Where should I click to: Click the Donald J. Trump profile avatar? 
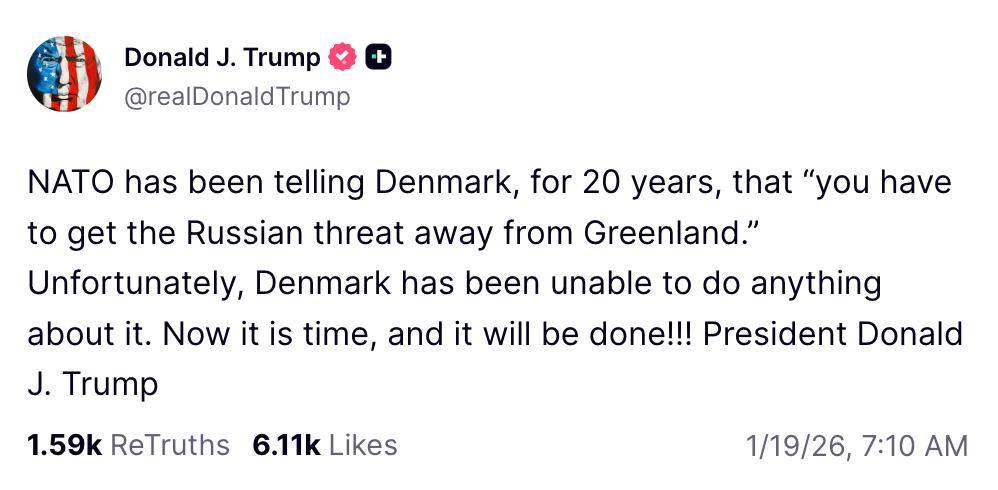click(x=64, y=73)
